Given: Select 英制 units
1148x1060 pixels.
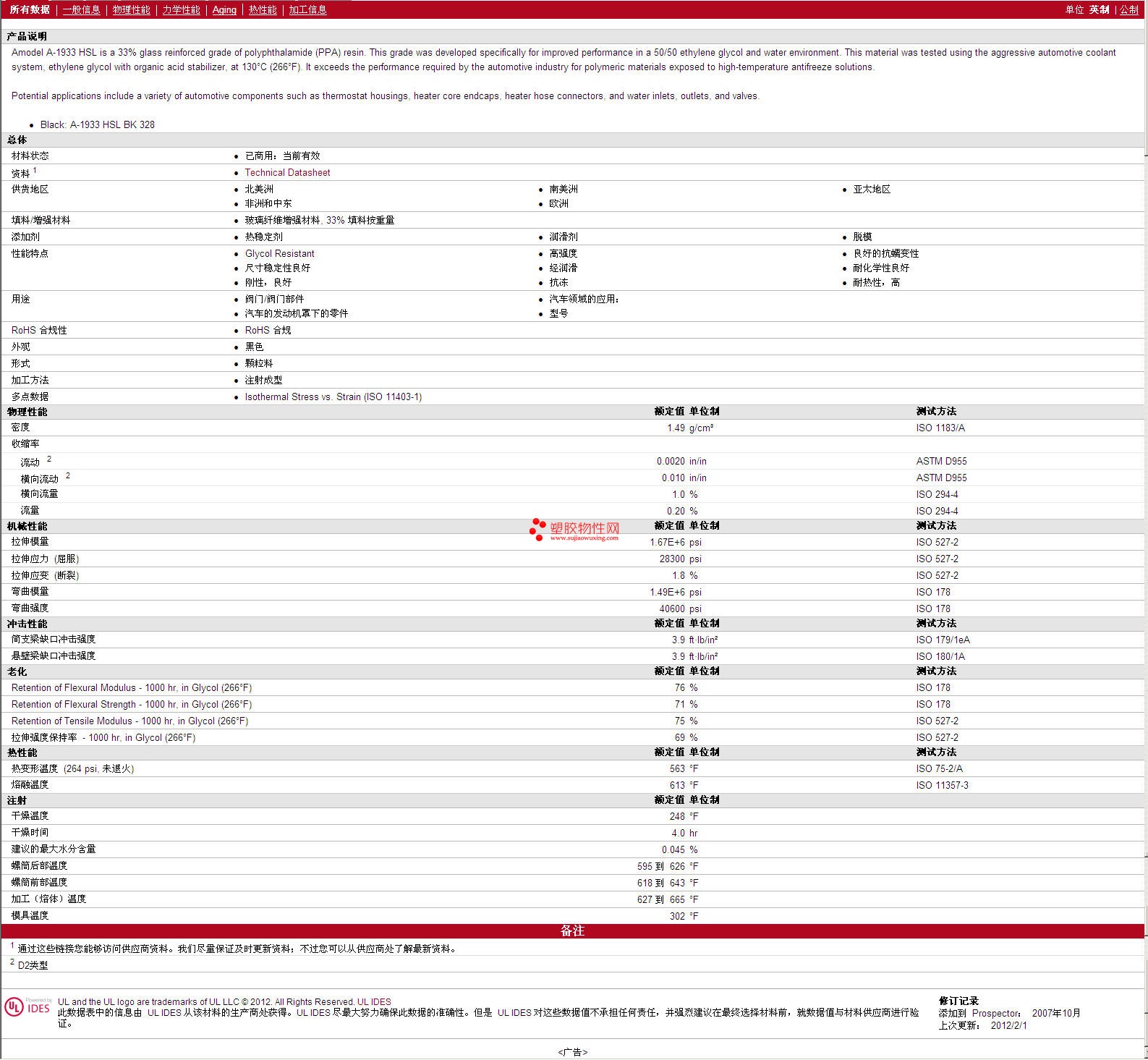Looking at the screenshot, I should coord(1099,9).
